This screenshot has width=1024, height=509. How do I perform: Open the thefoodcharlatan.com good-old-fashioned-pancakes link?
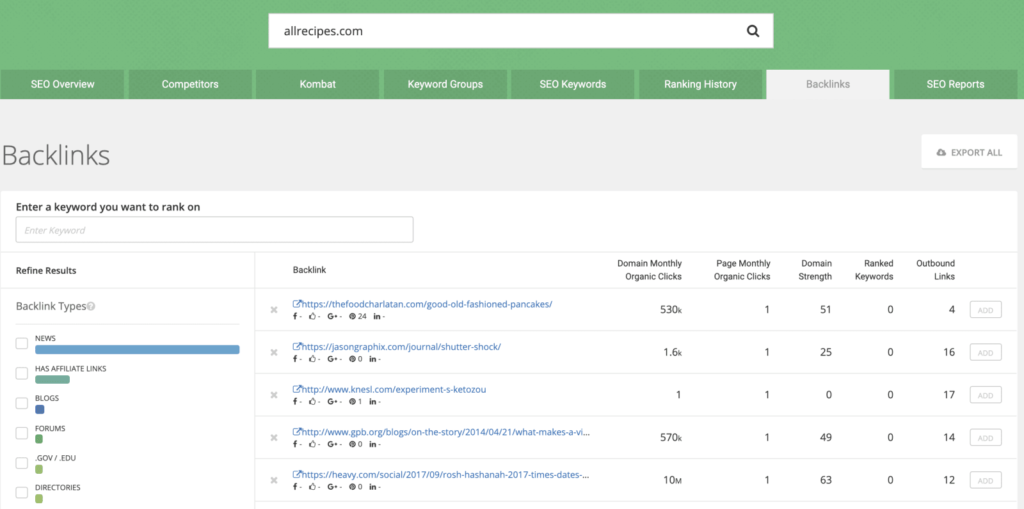tap(423, 304)
